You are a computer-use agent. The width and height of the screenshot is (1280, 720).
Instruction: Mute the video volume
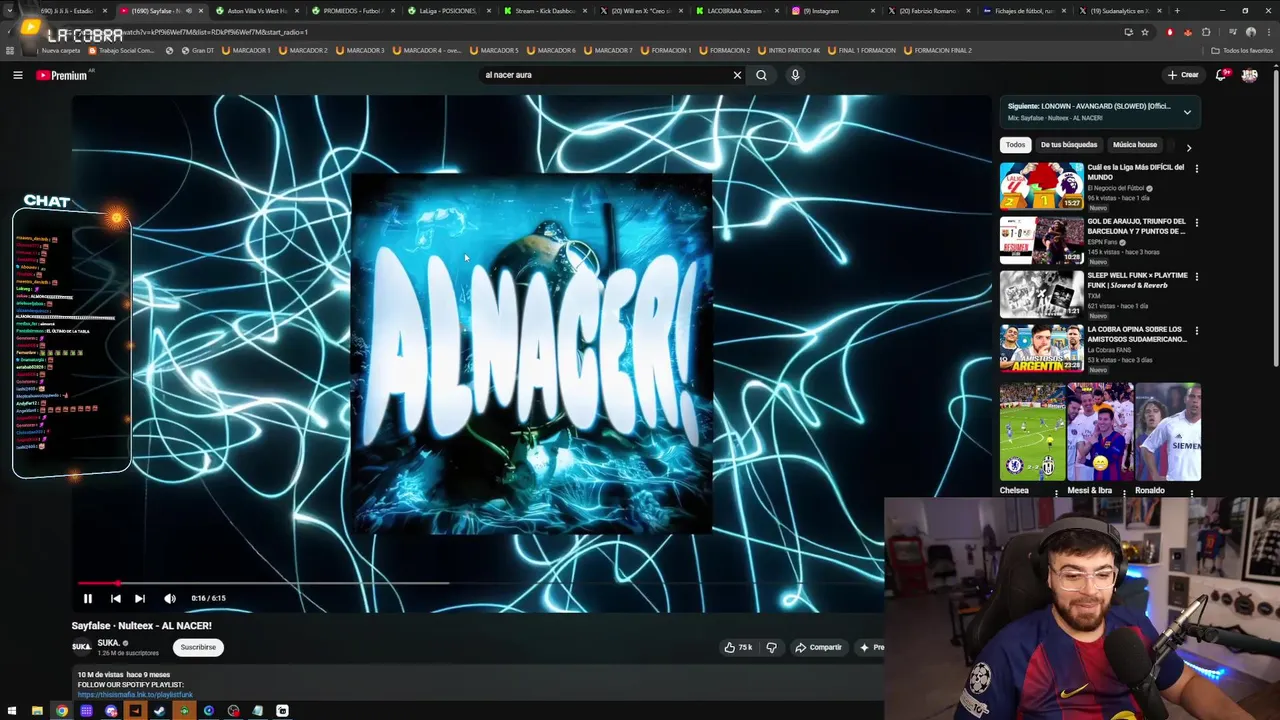click(x=170, y=598)
